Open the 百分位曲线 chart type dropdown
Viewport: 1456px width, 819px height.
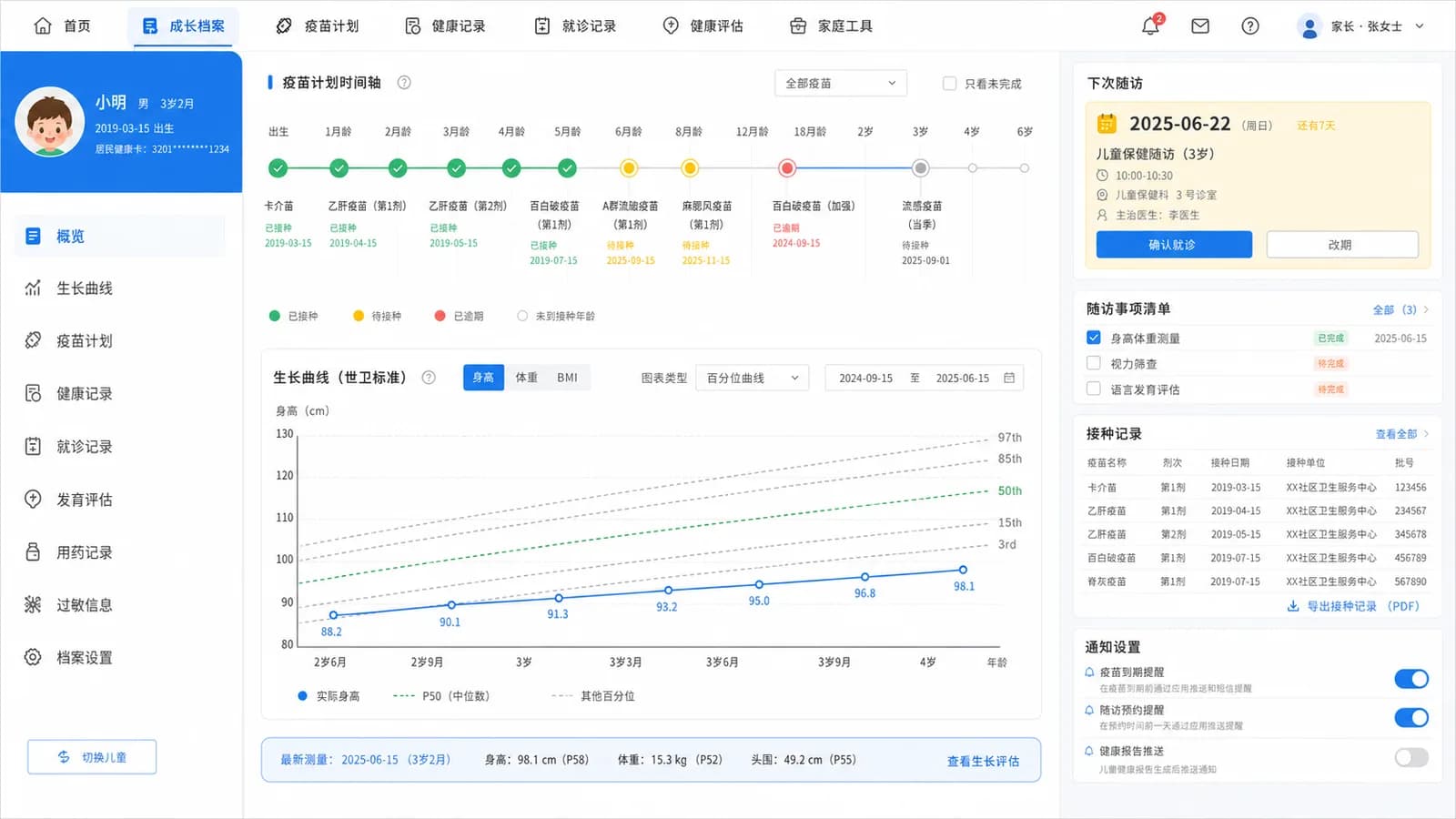[x=753, y=378]
